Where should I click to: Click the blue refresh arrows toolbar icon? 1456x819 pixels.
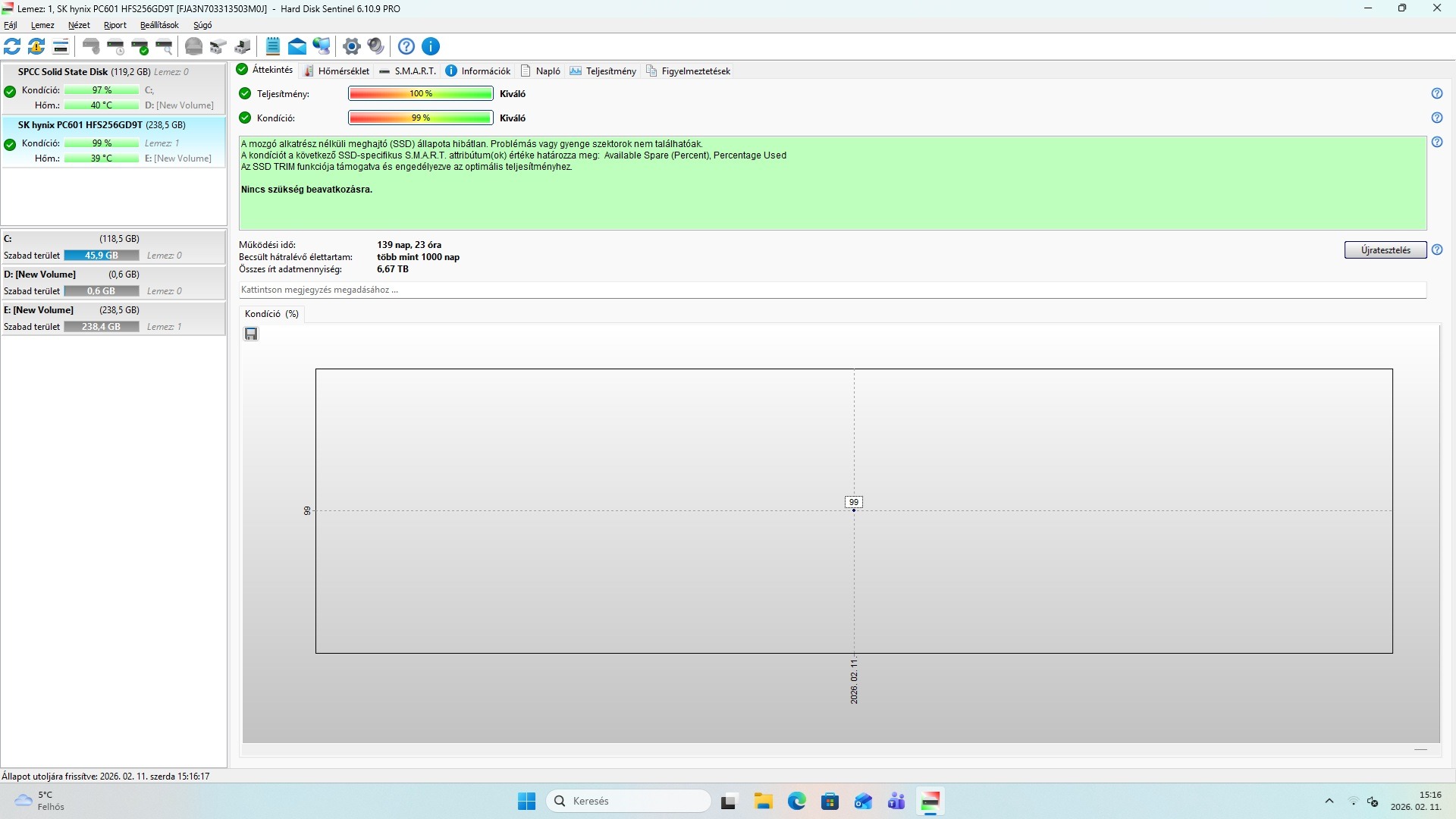pyautogui.click(x=12, y=46)
